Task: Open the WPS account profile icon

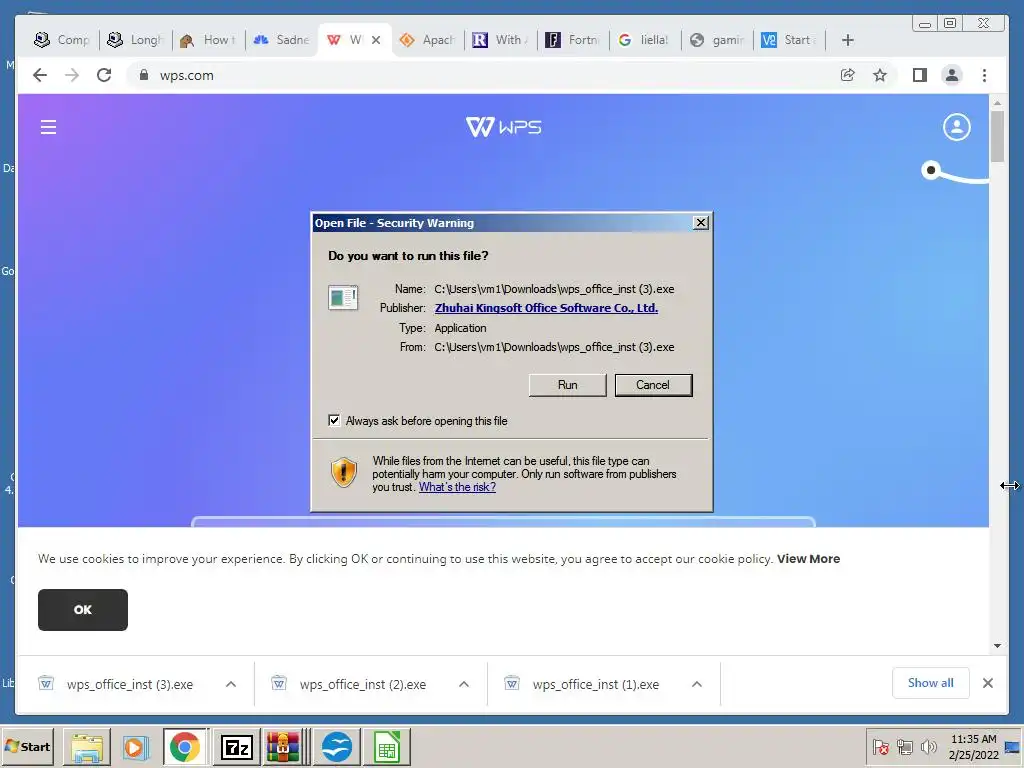Action: [956, 127]
